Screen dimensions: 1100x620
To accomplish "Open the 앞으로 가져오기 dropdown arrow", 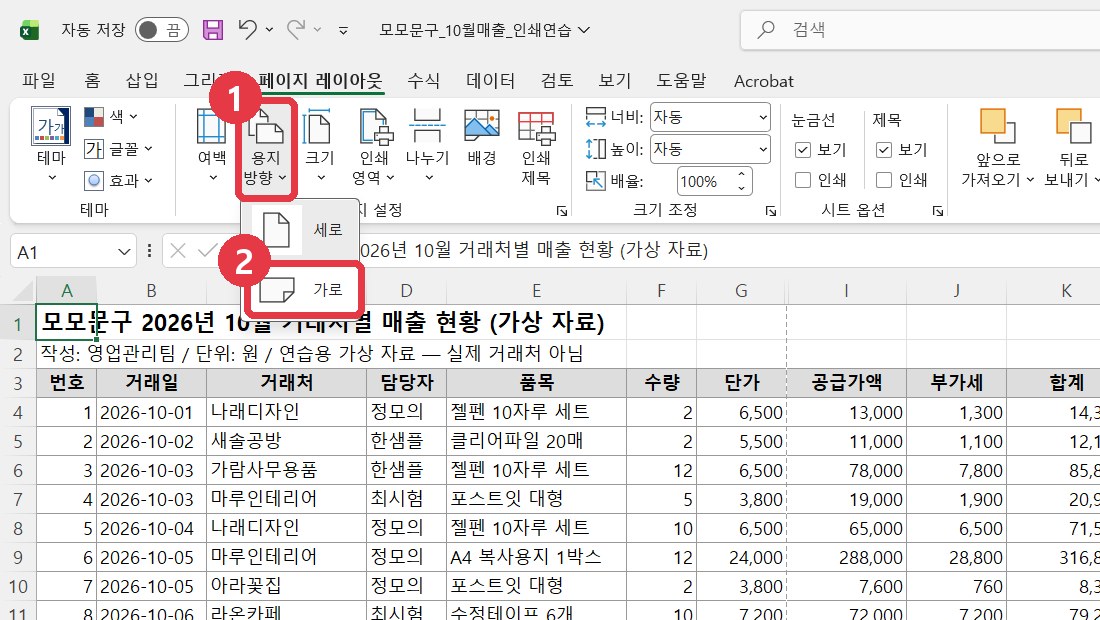I will click(1030, 180).
